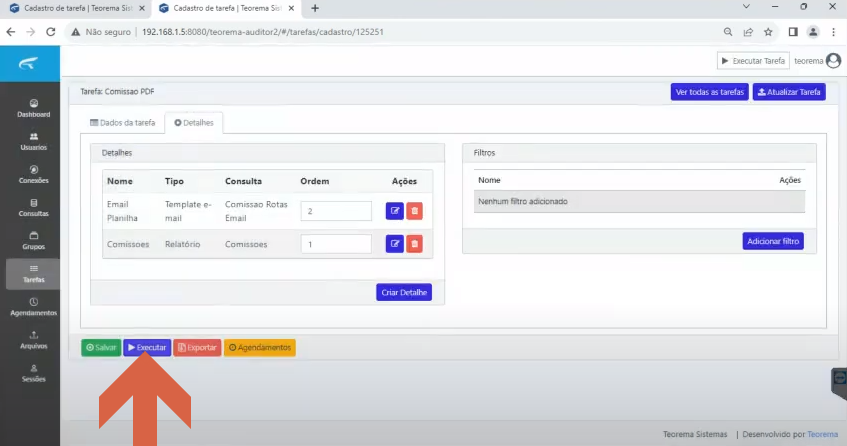Open a new browser tab

(315, 8)
